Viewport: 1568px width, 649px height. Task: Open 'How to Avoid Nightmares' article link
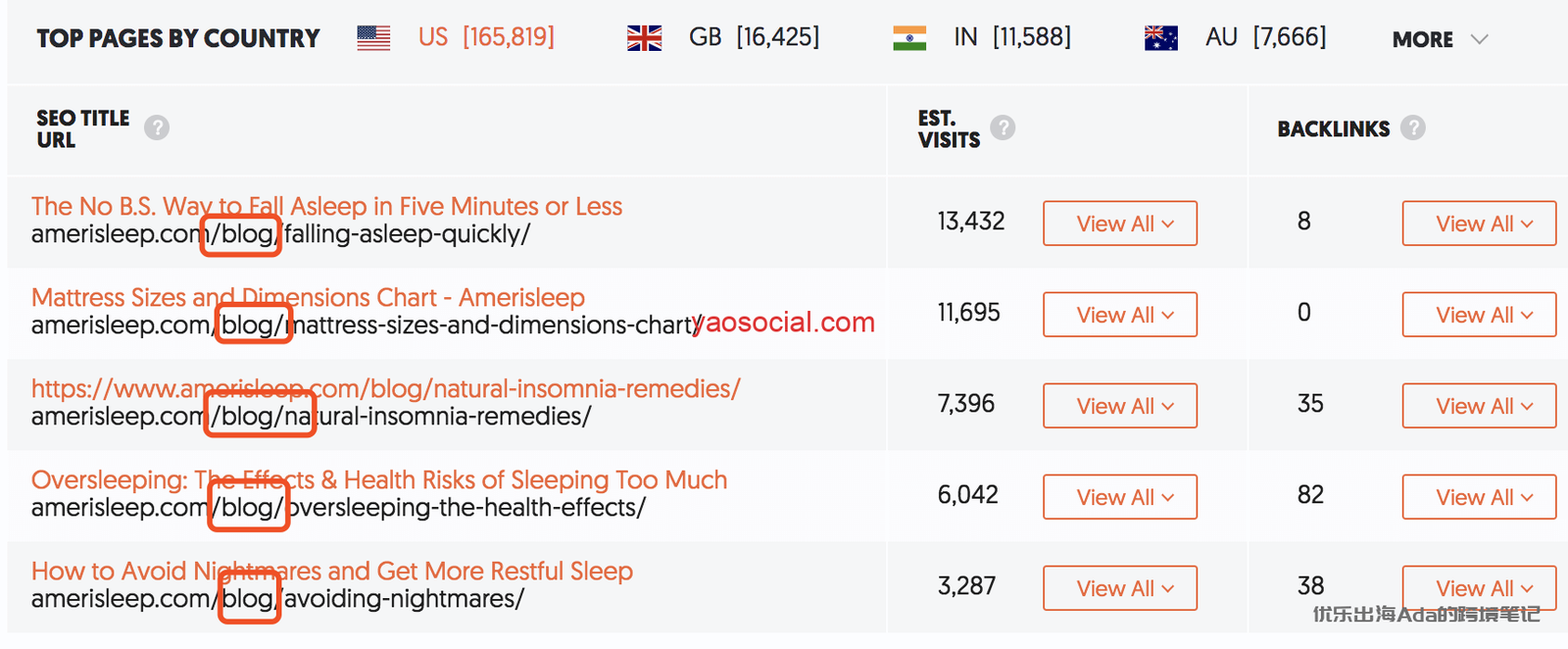click(x=331, y=571)
